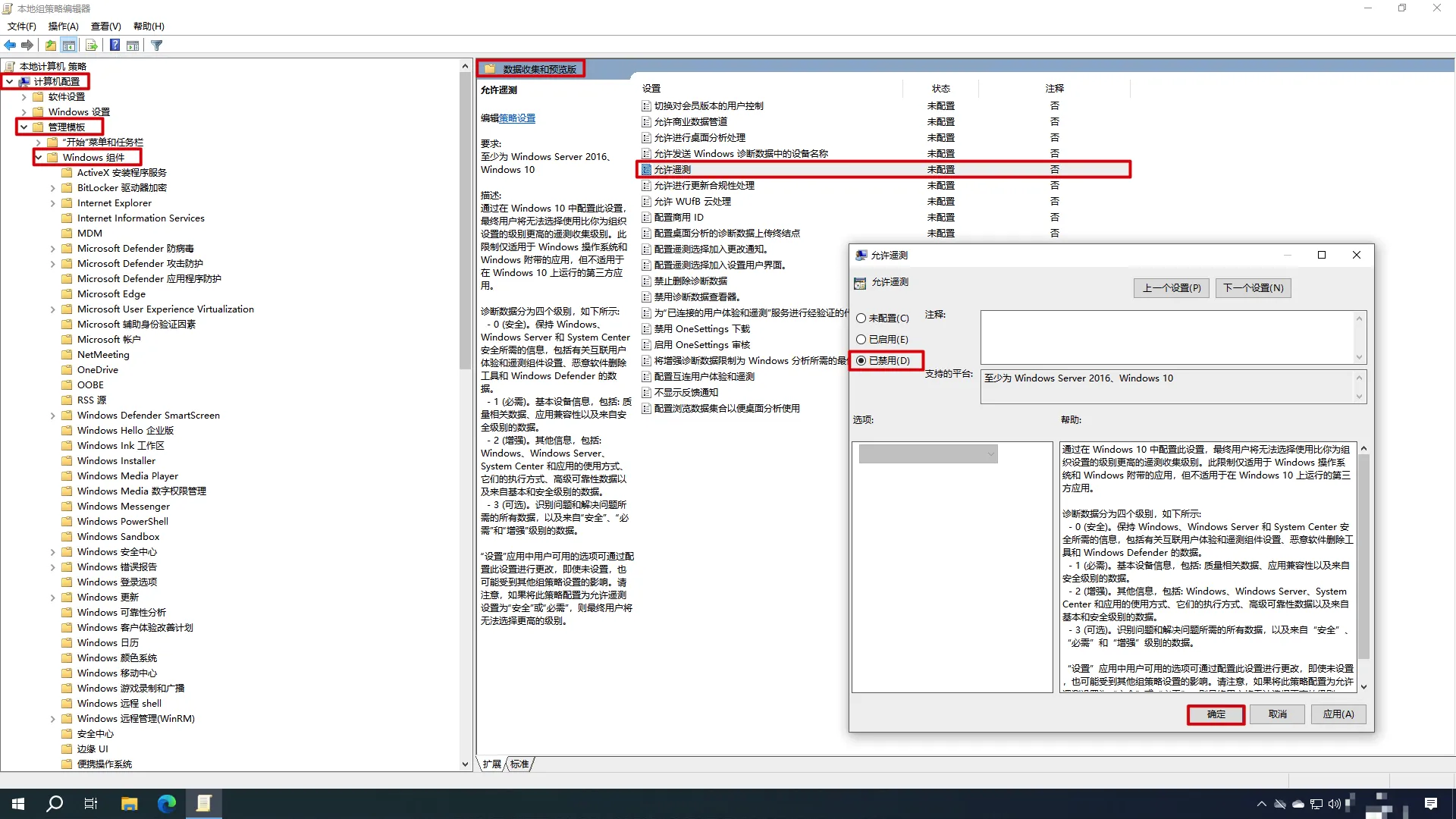
Task: Toggle Show/Hide Action Pane toolbar icon
Action: pos(133,45)
